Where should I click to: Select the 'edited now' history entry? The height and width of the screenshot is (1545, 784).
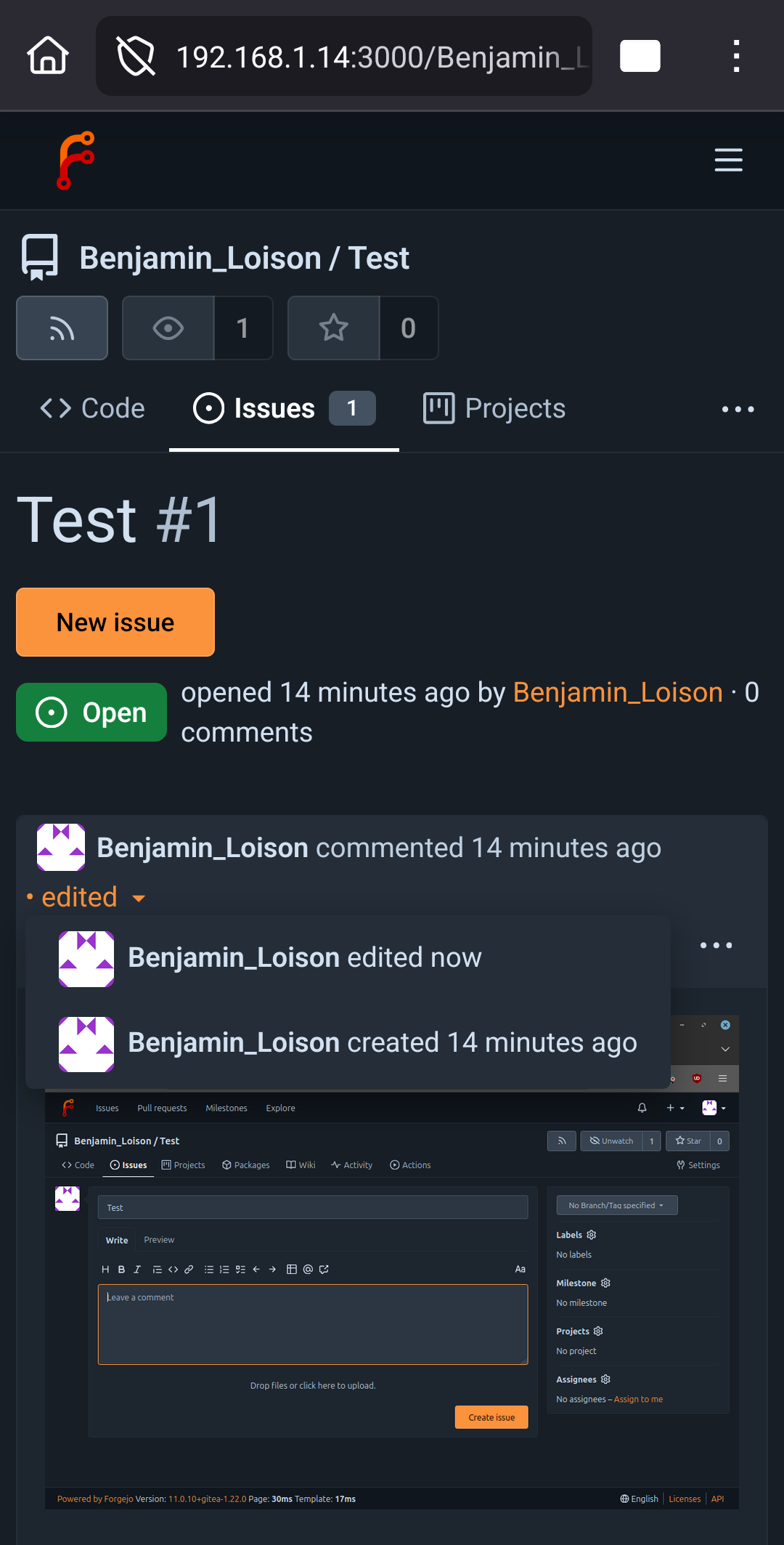tap(305, 958)
